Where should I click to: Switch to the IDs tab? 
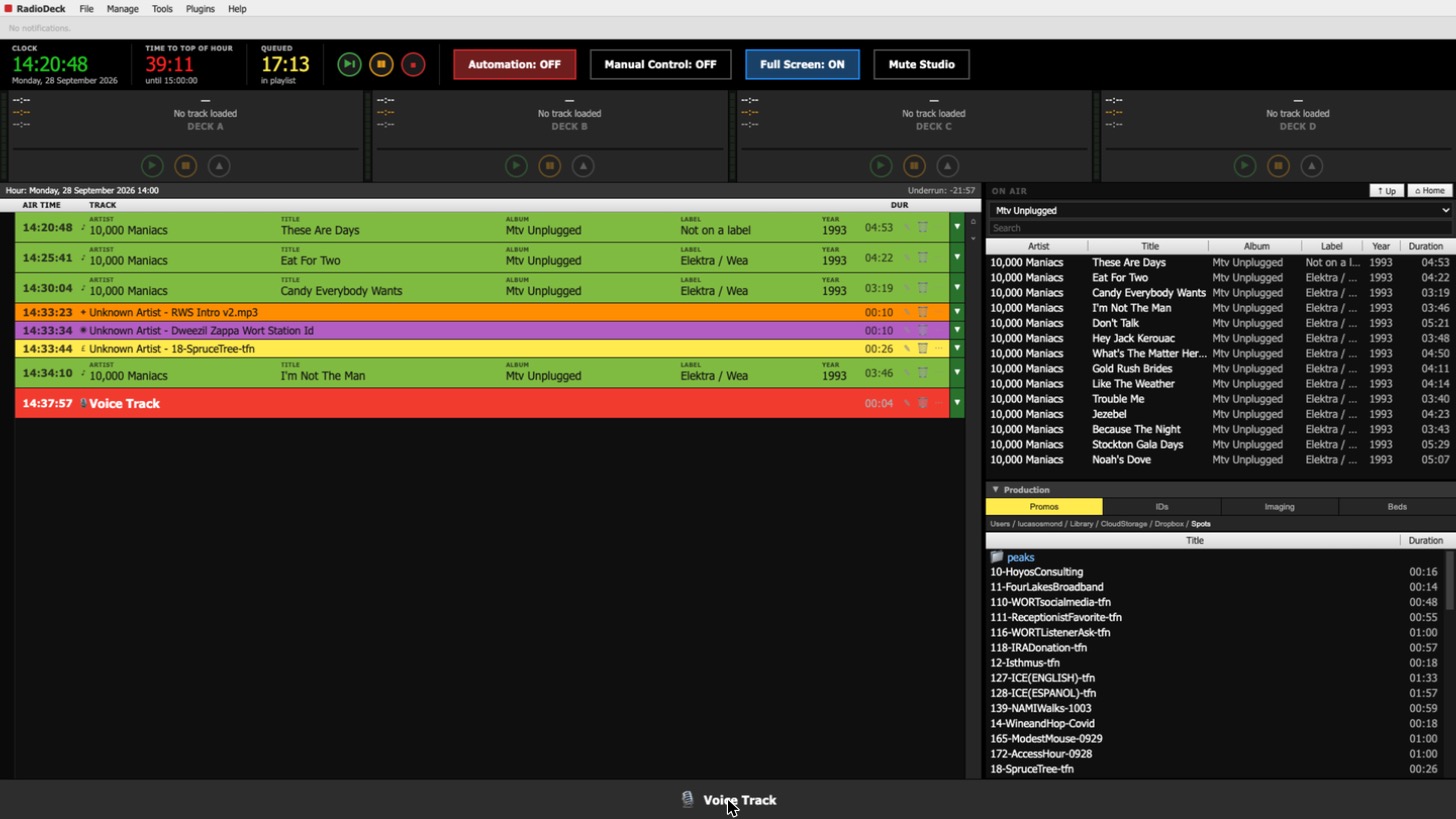1161,507
